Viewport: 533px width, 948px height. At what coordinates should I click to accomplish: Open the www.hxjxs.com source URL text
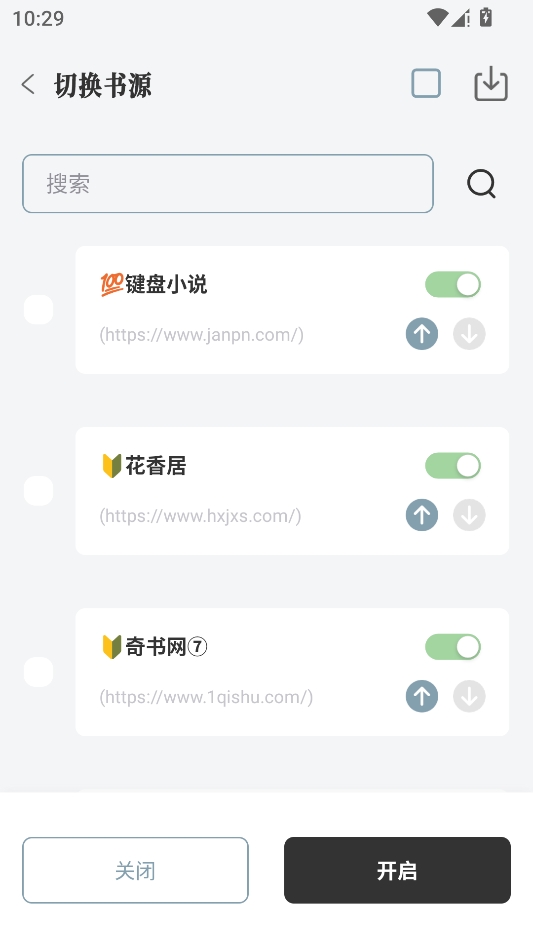[200, 516]
